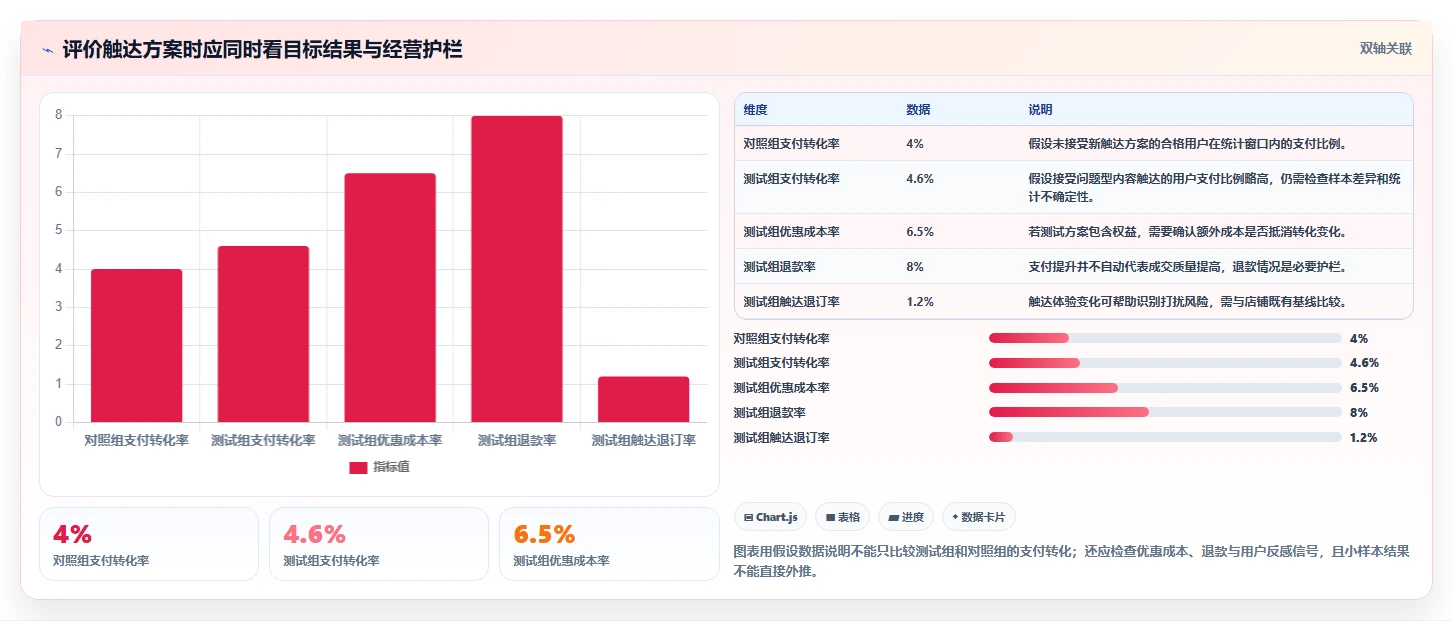Viewport: 1453px width, 621px height.
Task: Click the 8% value in table
Action: (x=915, y=266)
